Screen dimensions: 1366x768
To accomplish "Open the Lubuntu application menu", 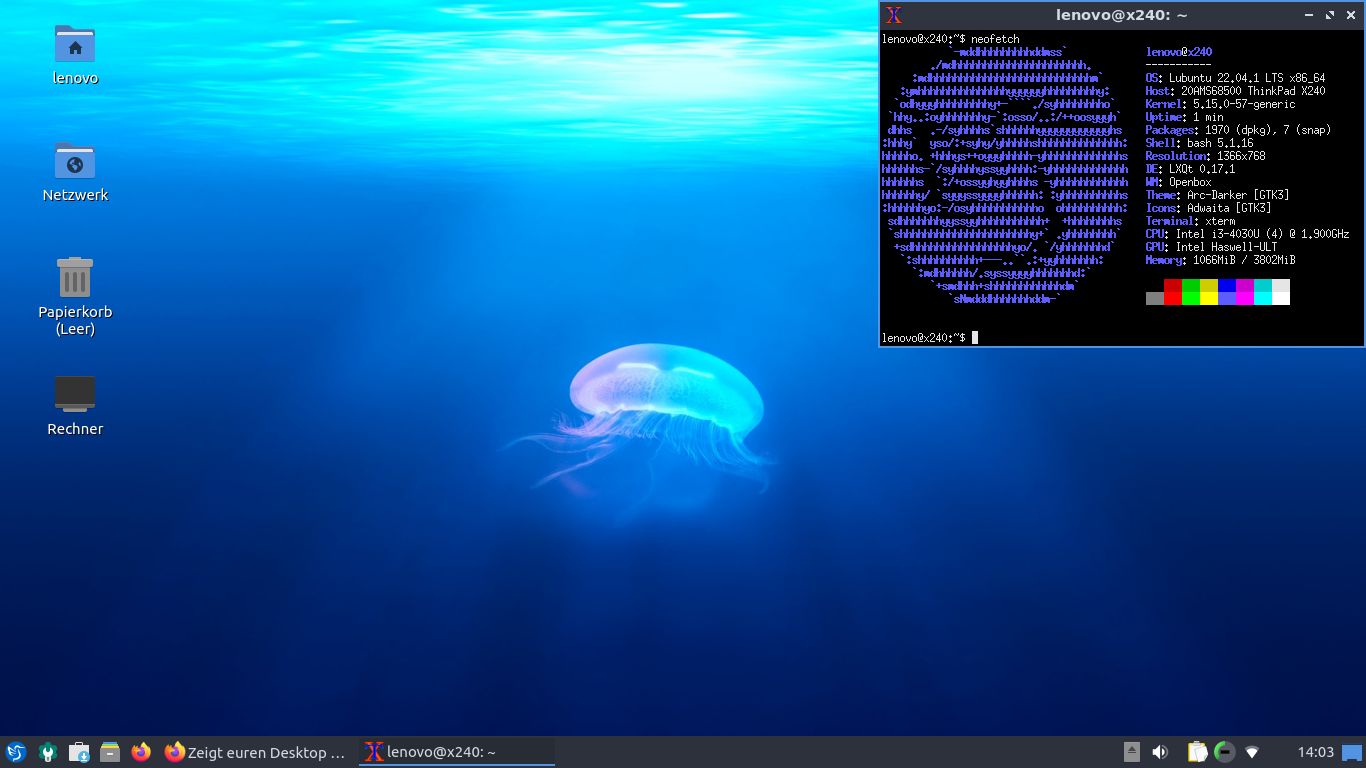I will click(15, 752).
